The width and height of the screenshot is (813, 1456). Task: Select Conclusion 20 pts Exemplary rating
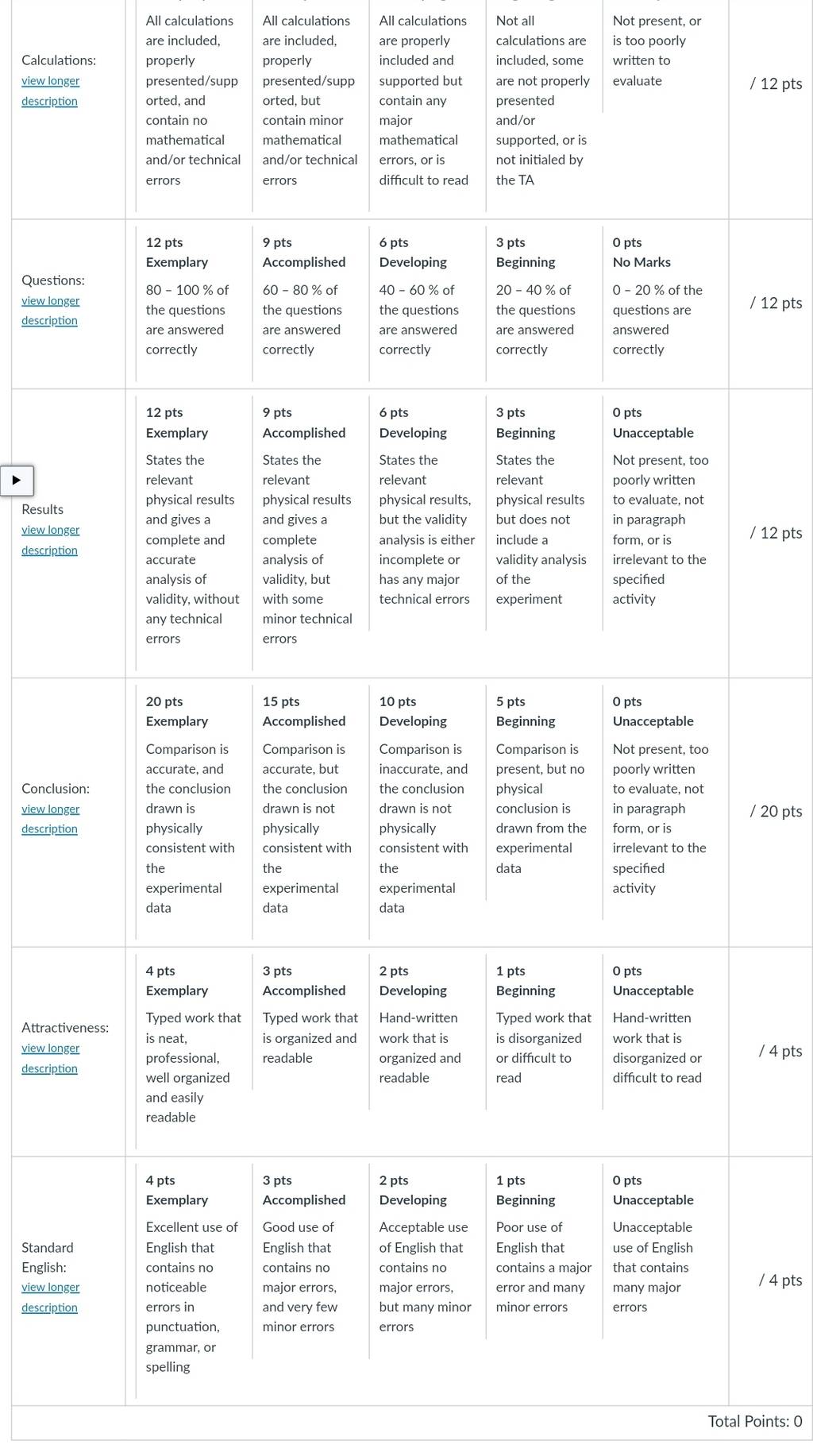click(194, 805)
